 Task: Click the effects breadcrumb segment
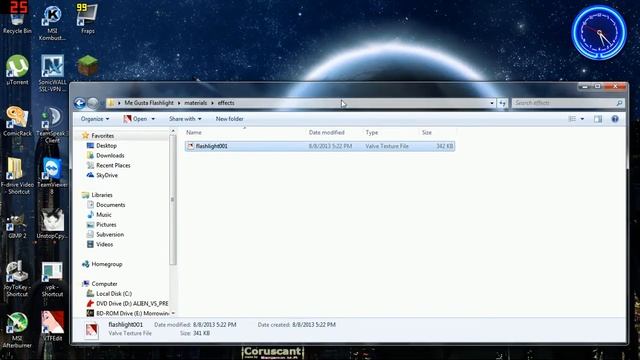tap(226, 103)
